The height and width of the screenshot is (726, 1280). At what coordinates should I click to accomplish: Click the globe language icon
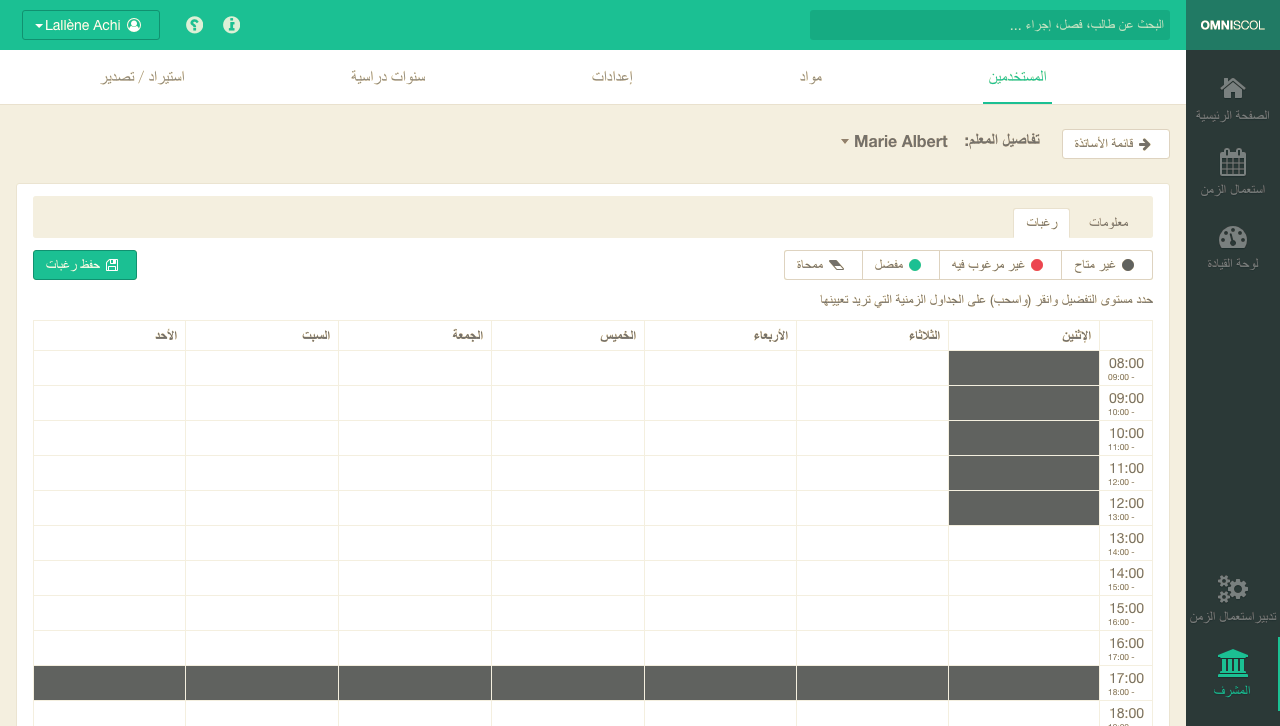195,25
